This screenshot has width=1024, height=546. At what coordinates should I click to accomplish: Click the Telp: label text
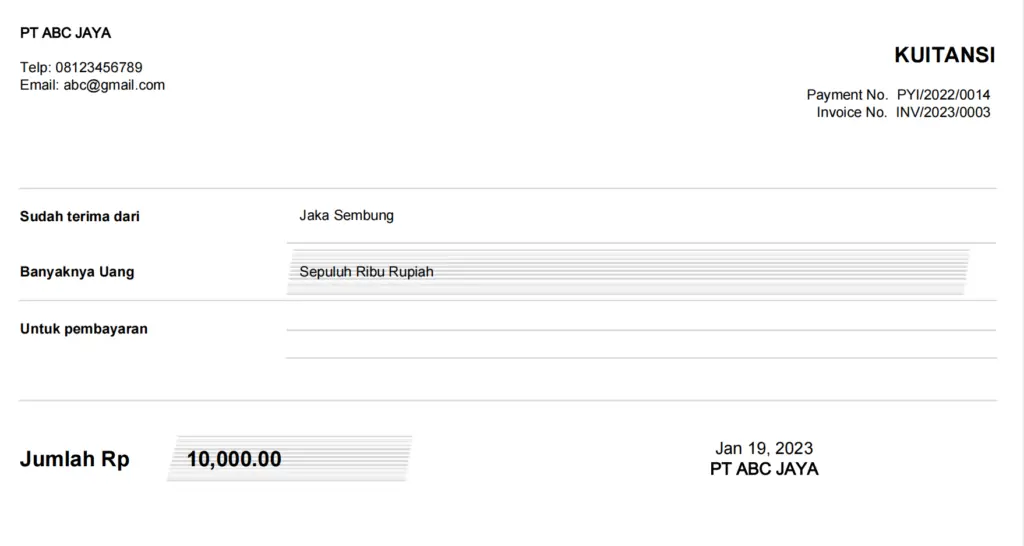click(x=35, y=67)
